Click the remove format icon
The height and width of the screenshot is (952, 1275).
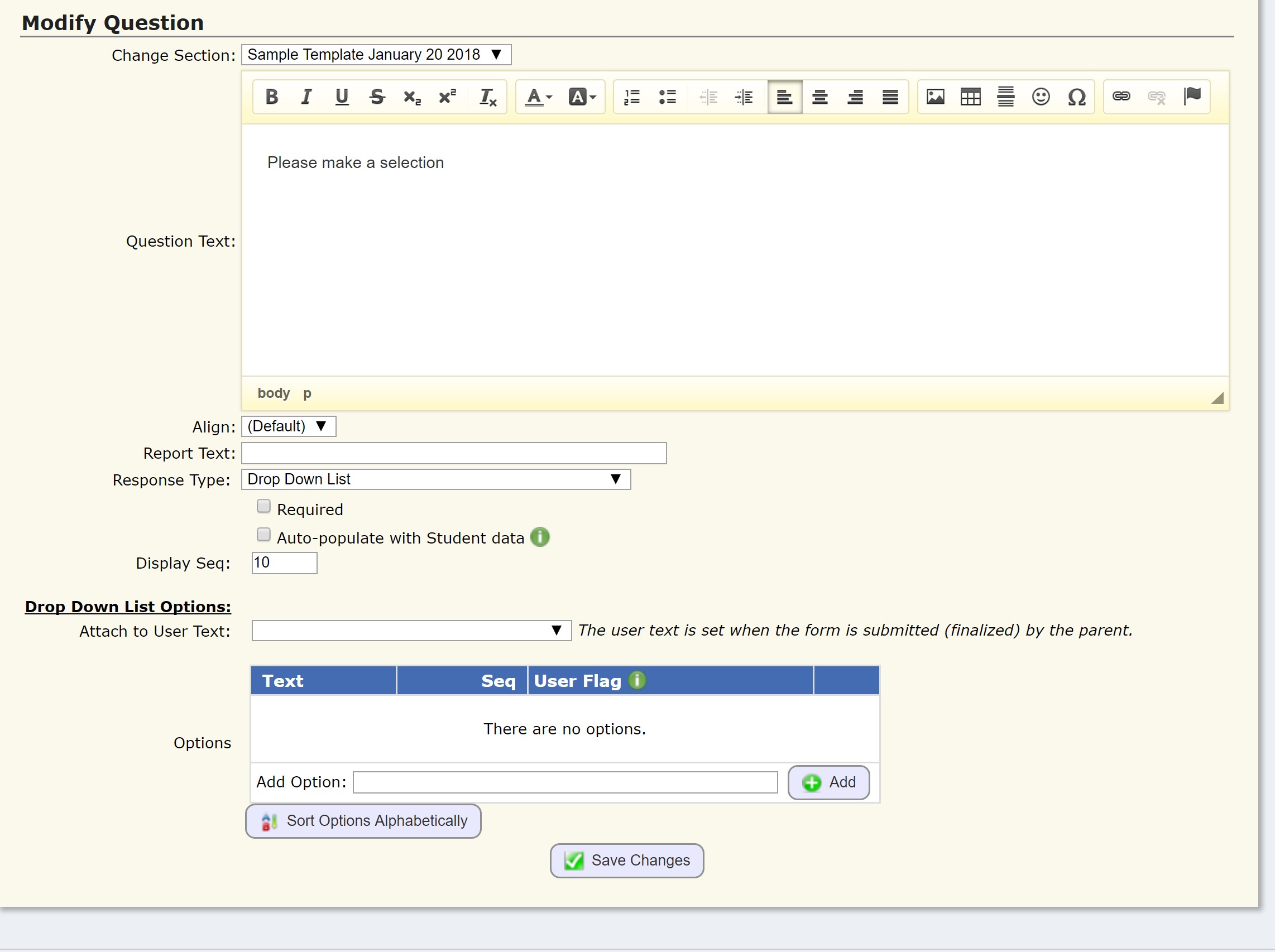click(488, 97)
